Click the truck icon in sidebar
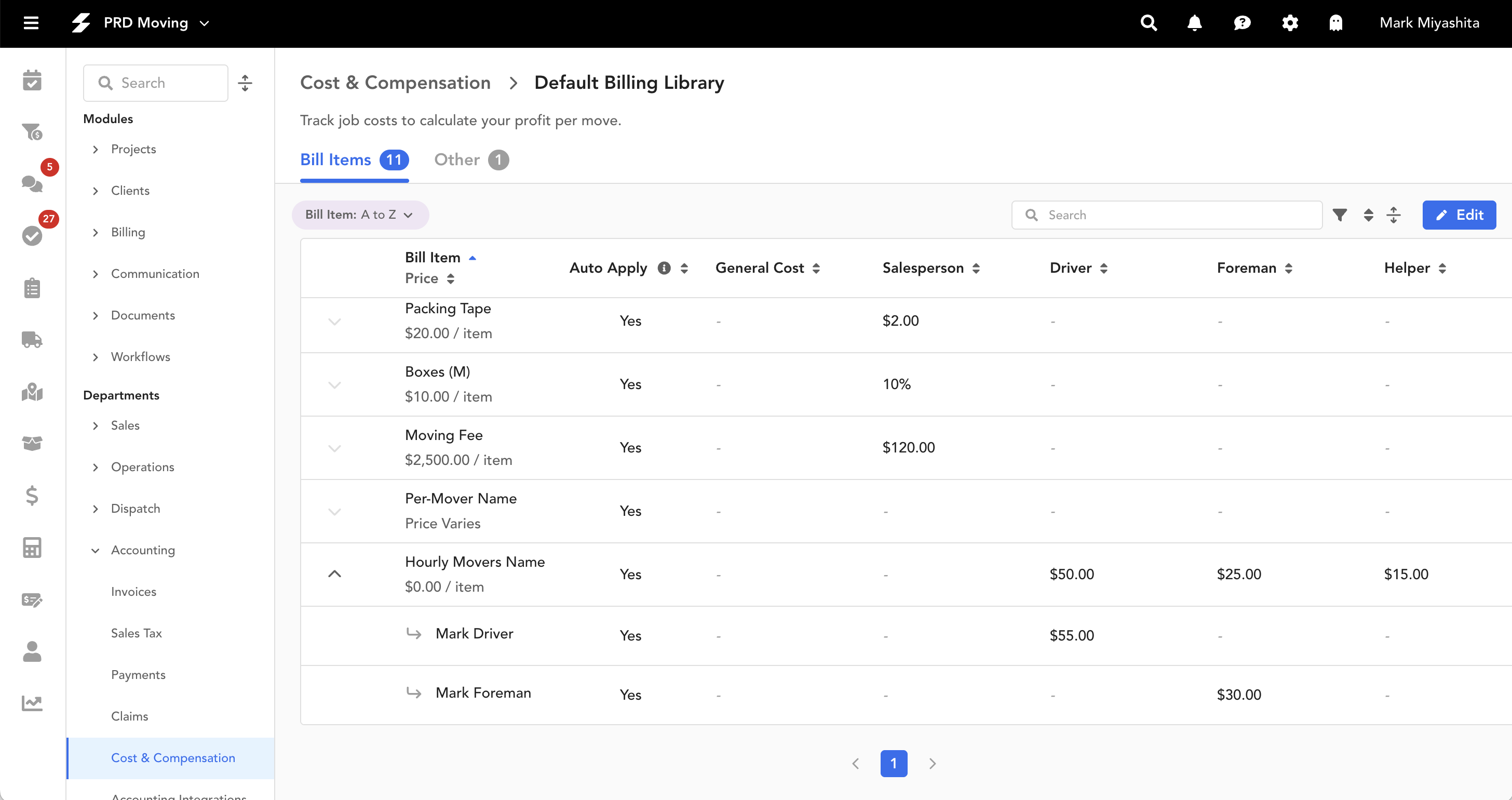 click(32, 340)
